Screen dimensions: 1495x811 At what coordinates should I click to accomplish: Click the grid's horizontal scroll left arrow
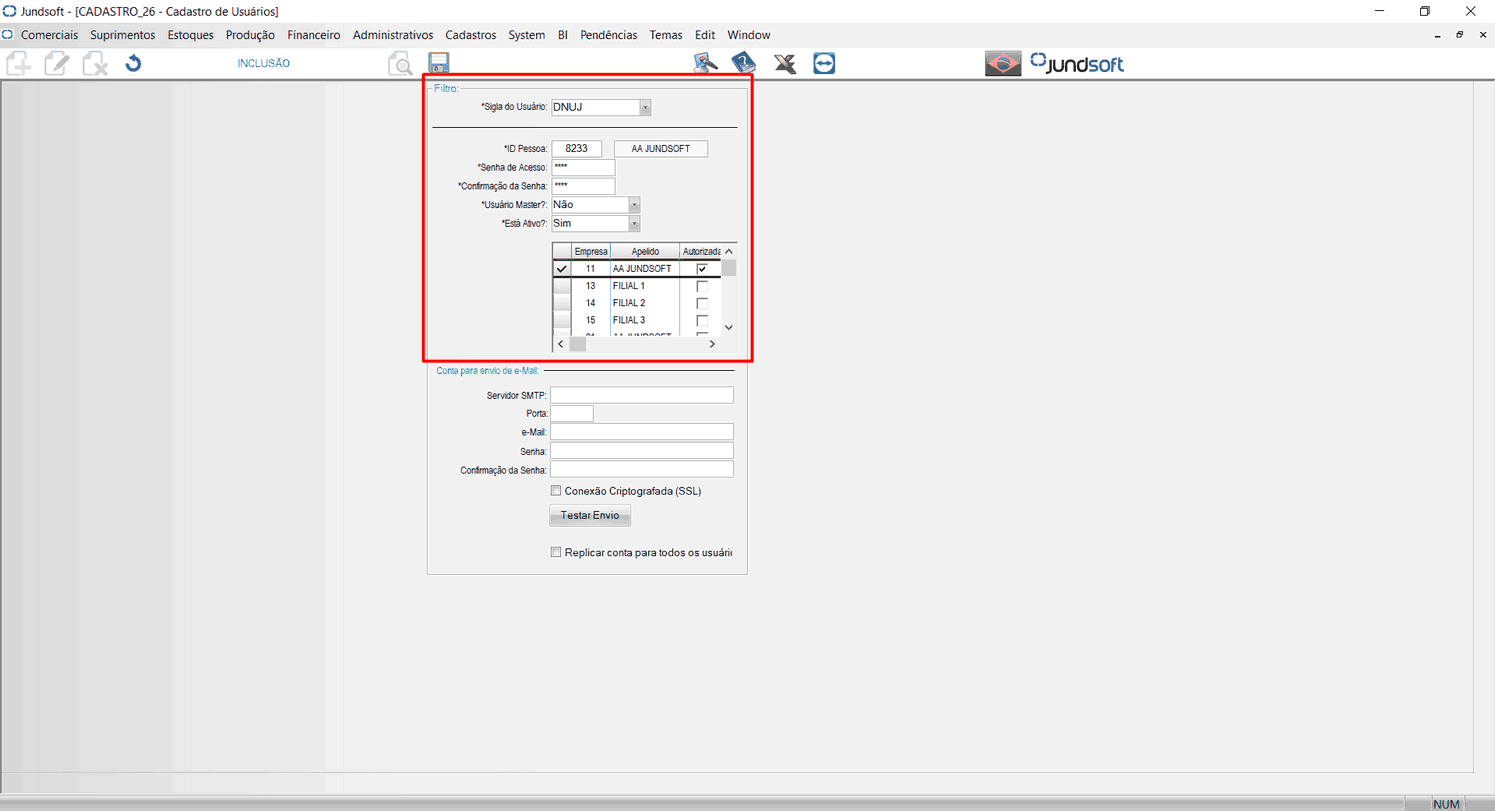tap(560, 344)
